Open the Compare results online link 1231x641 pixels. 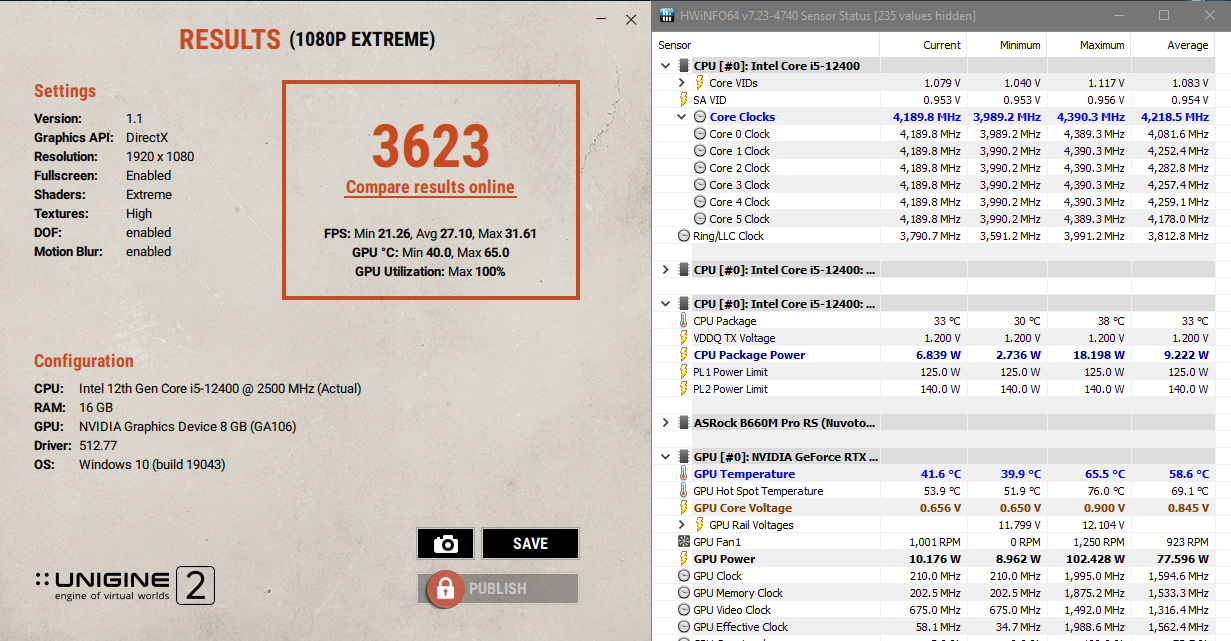click(x=430, y=187)
